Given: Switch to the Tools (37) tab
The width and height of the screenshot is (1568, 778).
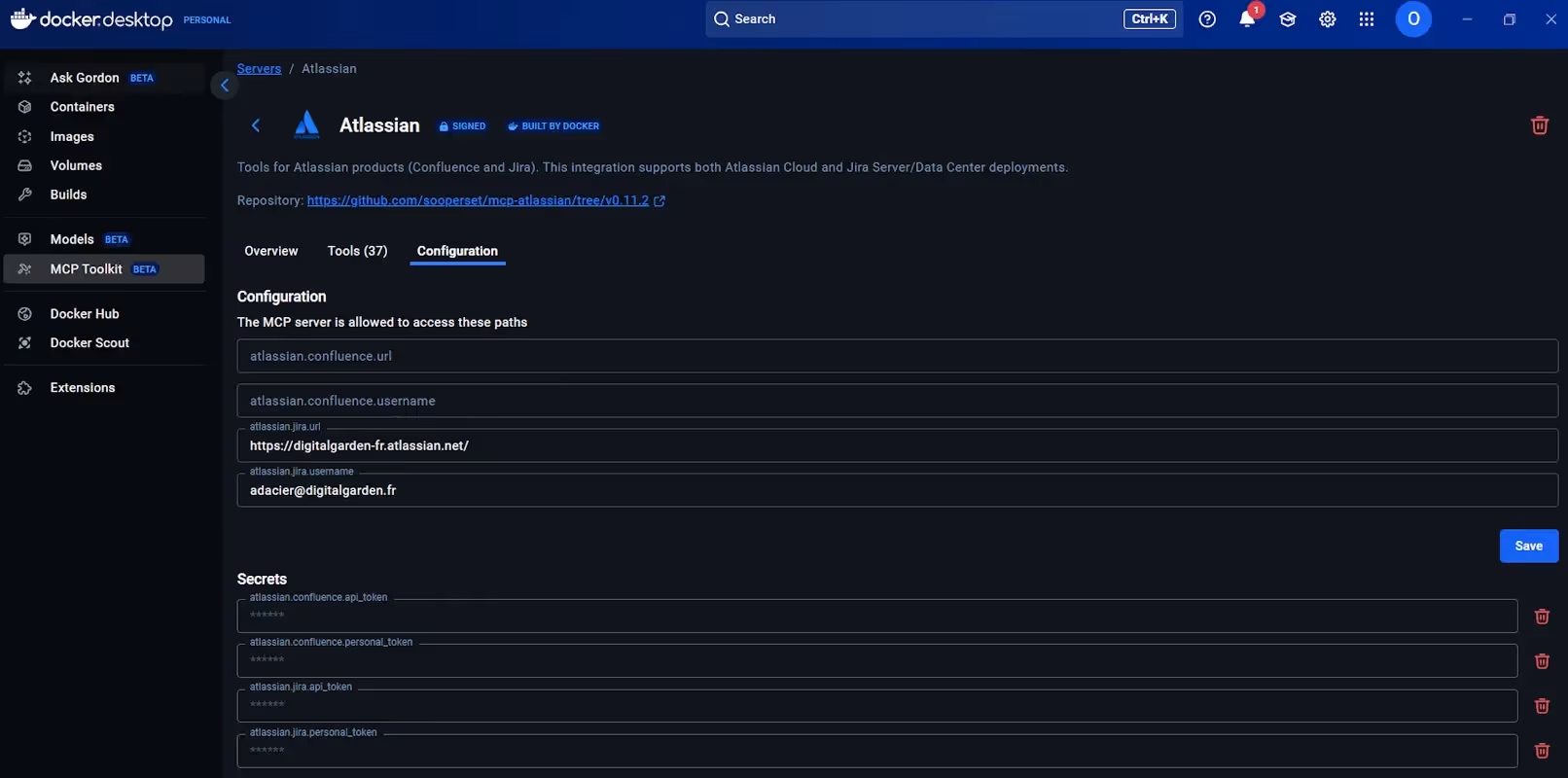Looking at the screenshot, I should (358, 251).
